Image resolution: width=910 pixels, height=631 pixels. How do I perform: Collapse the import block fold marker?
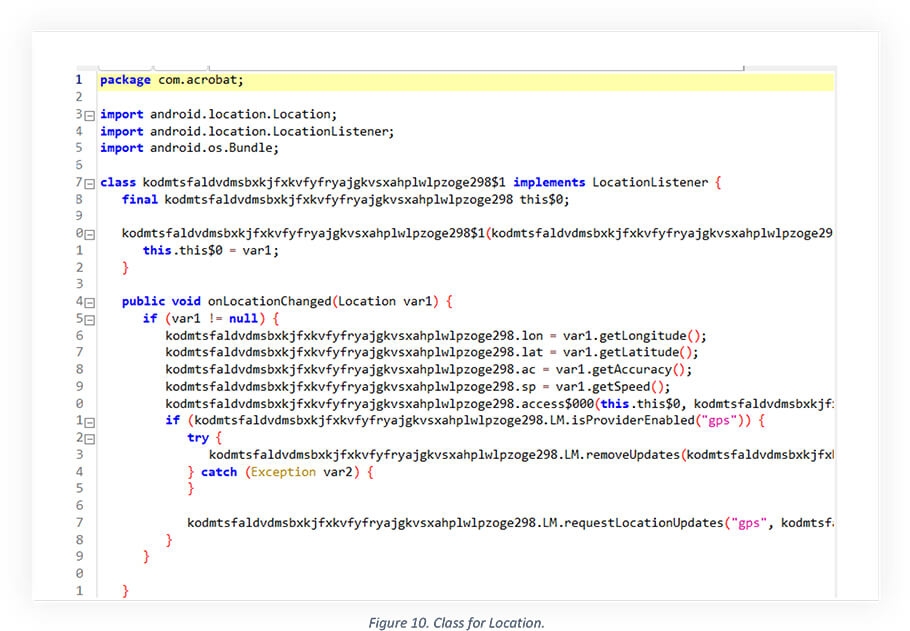tap(89, 116)
